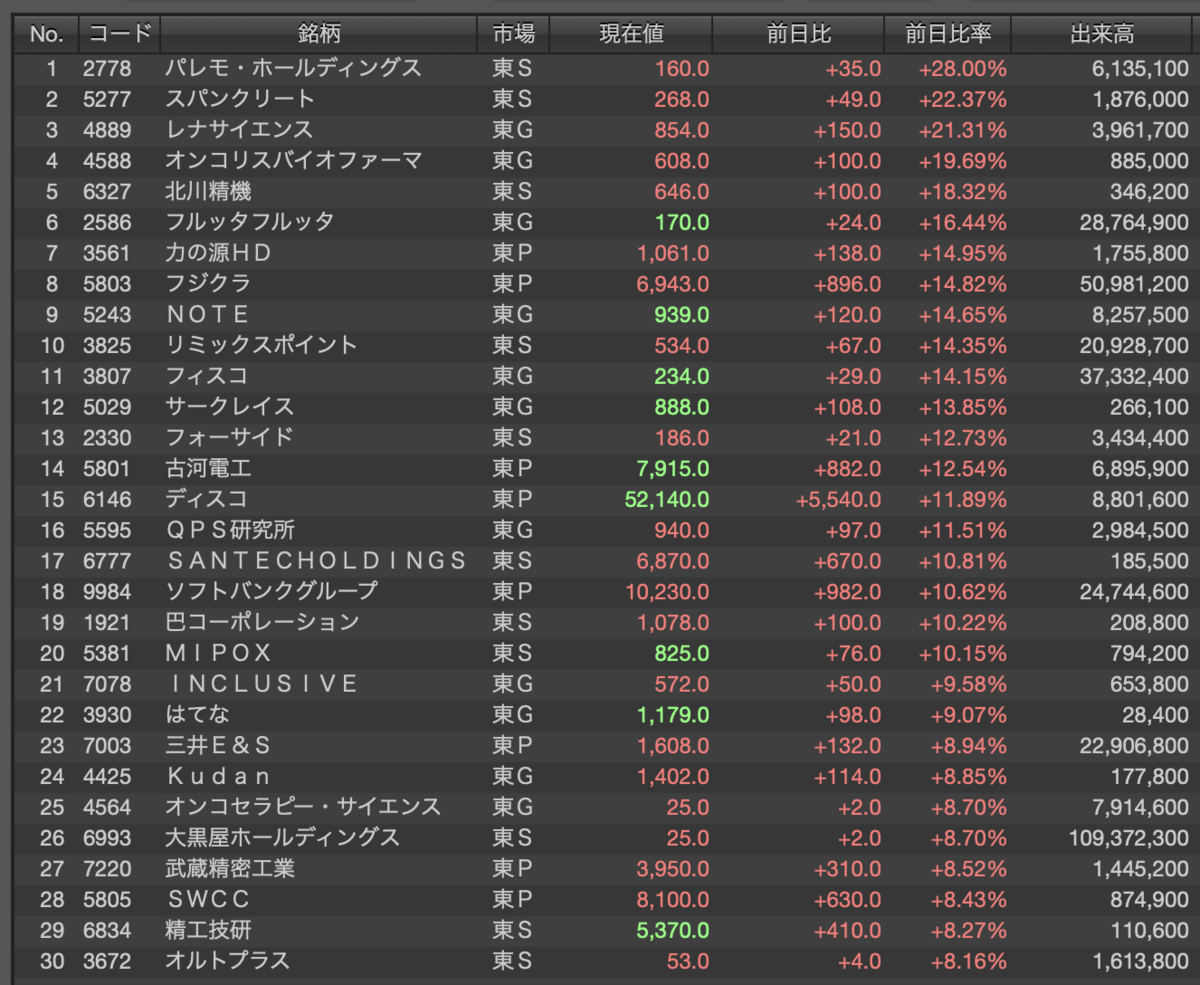The width and height of the screenshot is (1200, 985).
Task: Click the +896.0 price change
Action: (848, 284)
